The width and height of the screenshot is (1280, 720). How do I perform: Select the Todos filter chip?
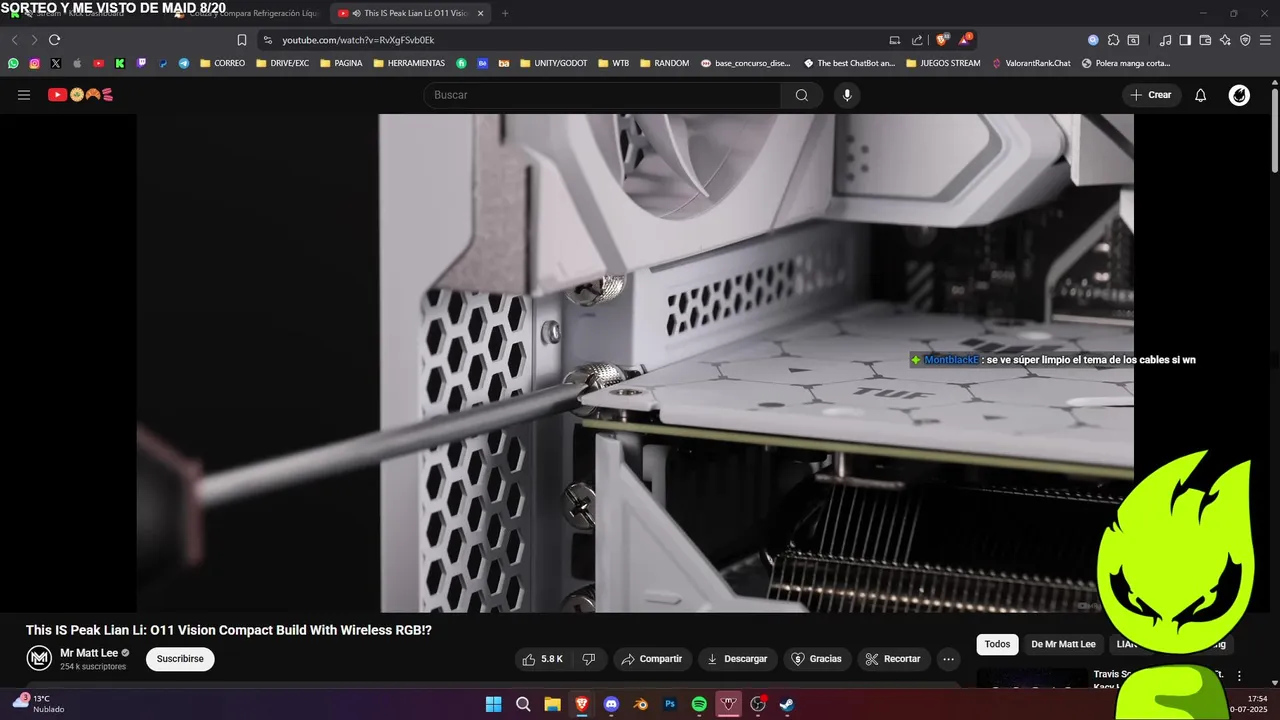(x=997, y=644)
